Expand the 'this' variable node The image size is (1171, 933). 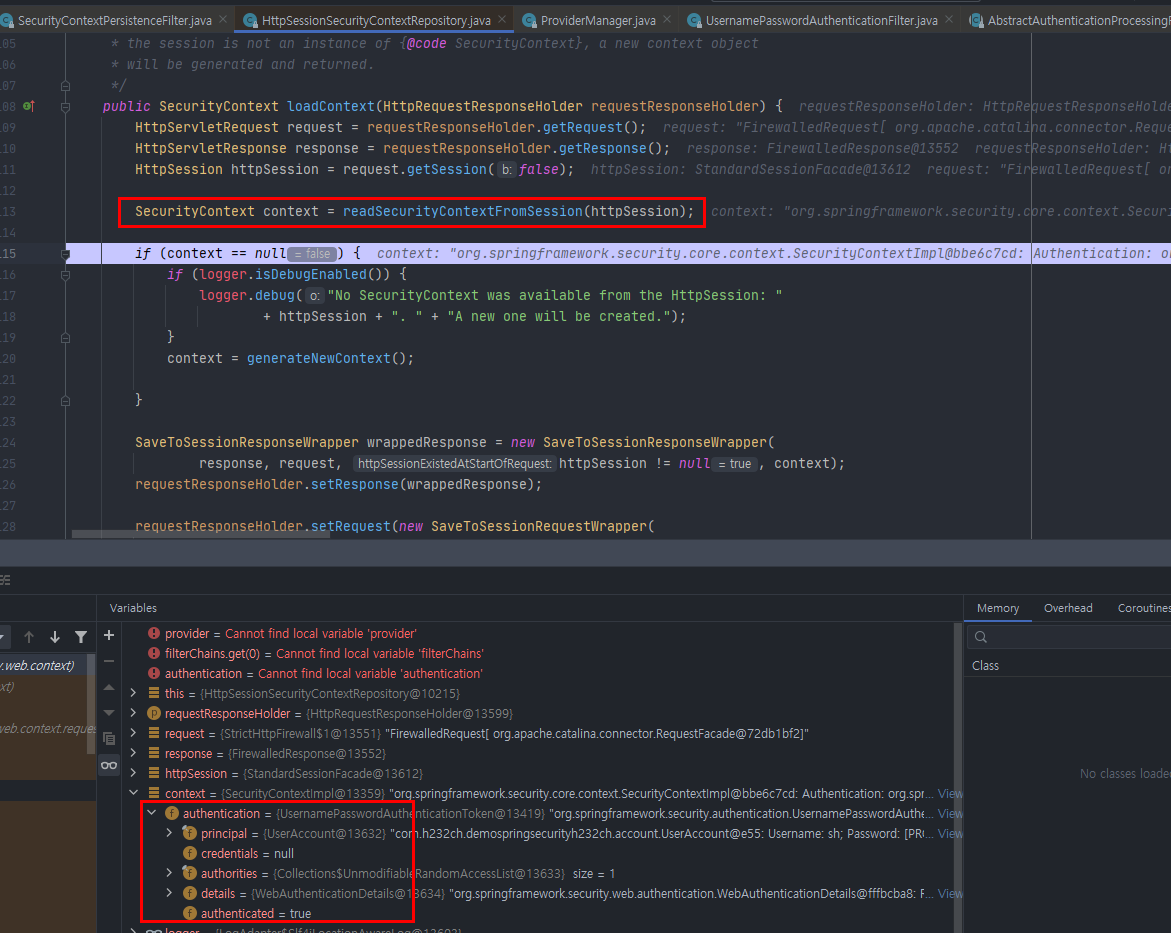pos(134,693)
